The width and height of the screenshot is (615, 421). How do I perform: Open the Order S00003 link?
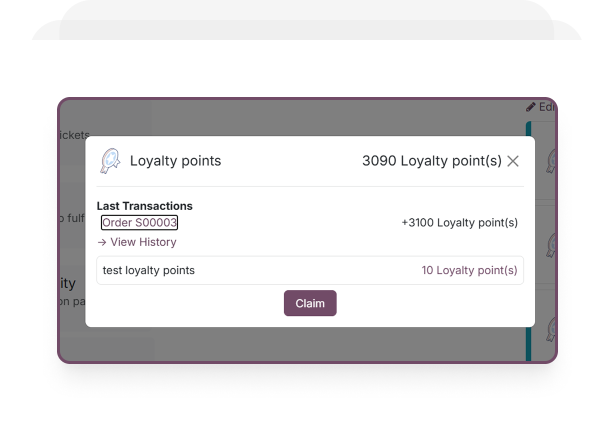coord(139,223)
